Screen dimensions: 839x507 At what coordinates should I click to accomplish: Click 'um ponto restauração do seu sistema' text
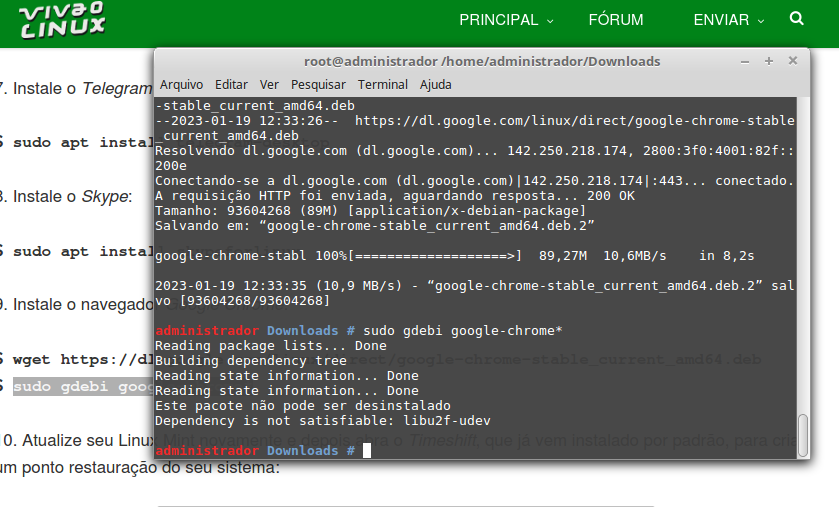click(x=139, y=467)
